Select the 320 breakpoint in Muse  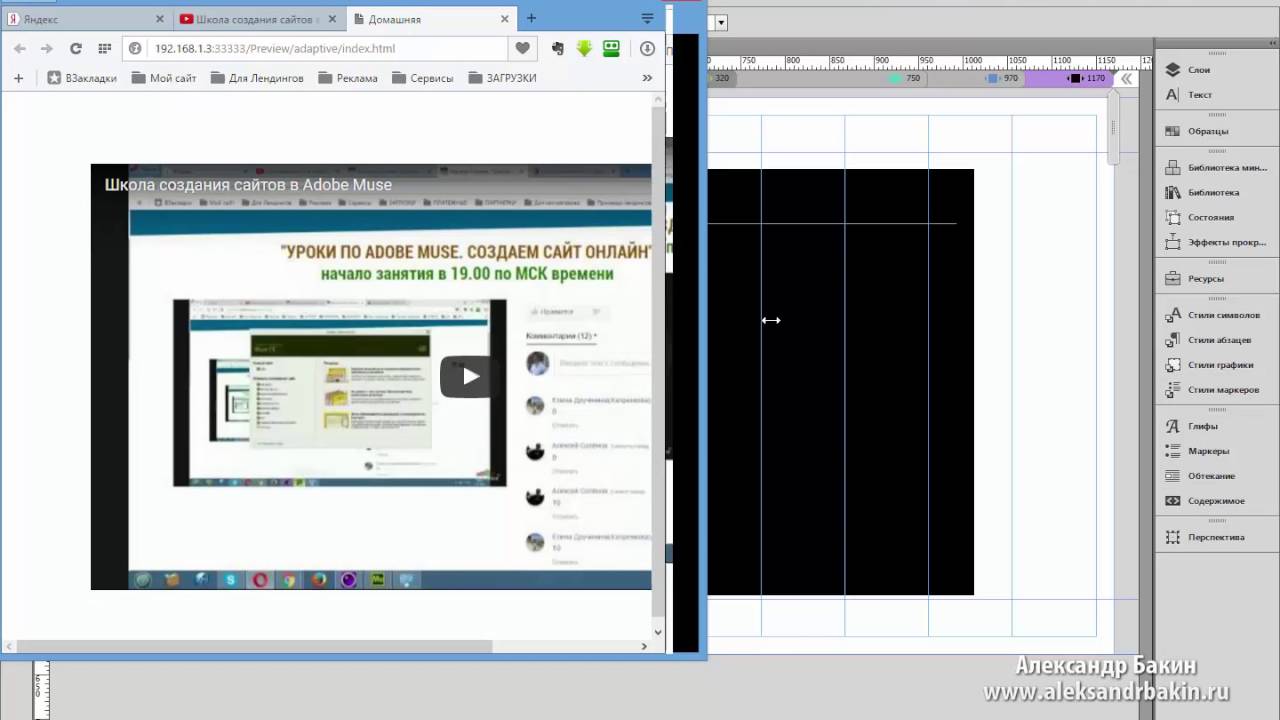pos(721,78)
